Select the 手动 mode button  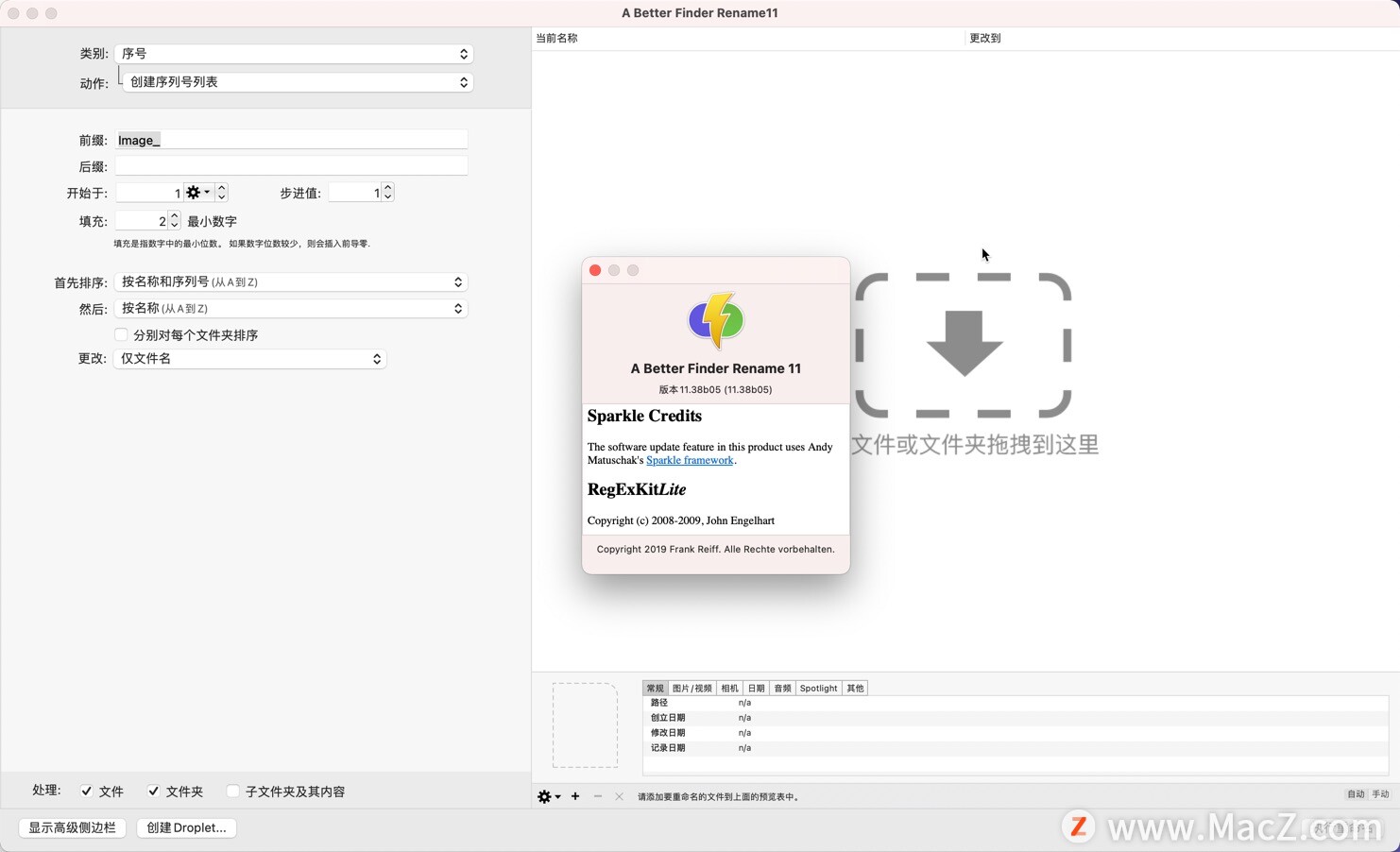1380,794
